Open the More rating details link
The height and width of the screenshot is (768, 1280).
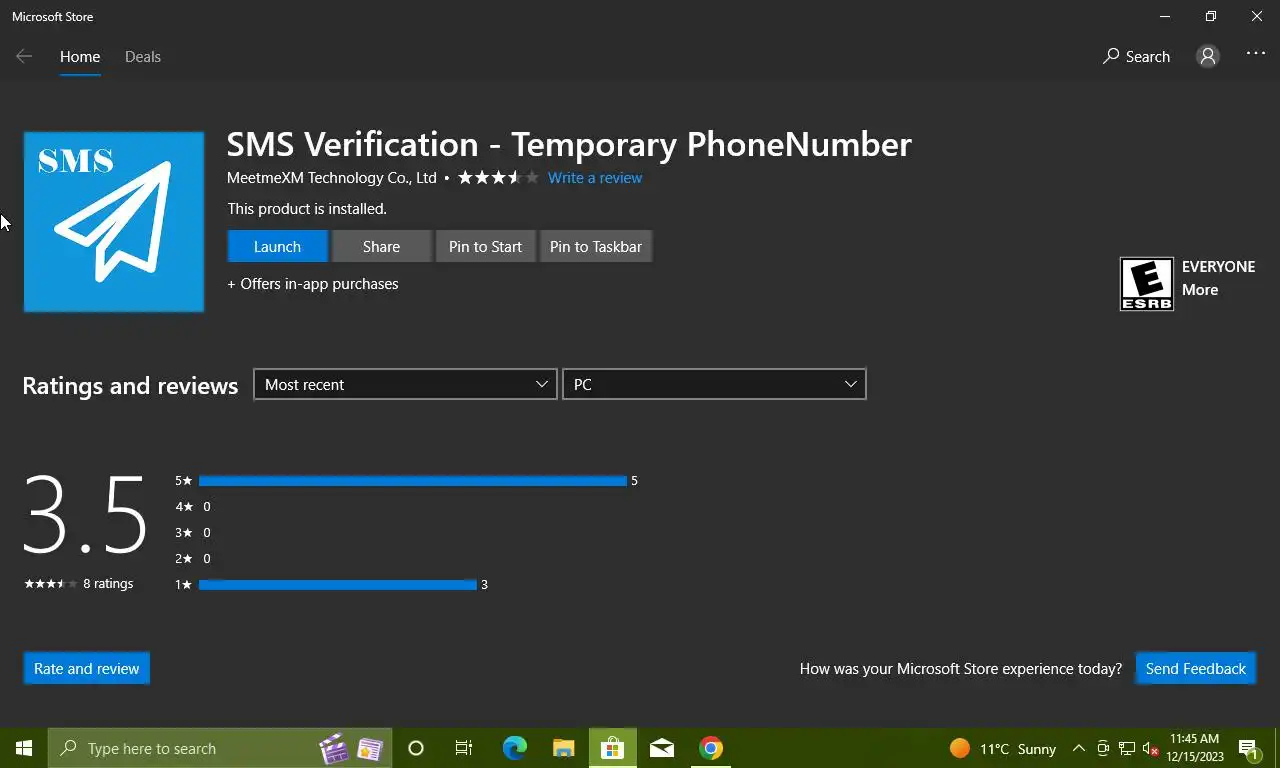[x=1200, y=290]
